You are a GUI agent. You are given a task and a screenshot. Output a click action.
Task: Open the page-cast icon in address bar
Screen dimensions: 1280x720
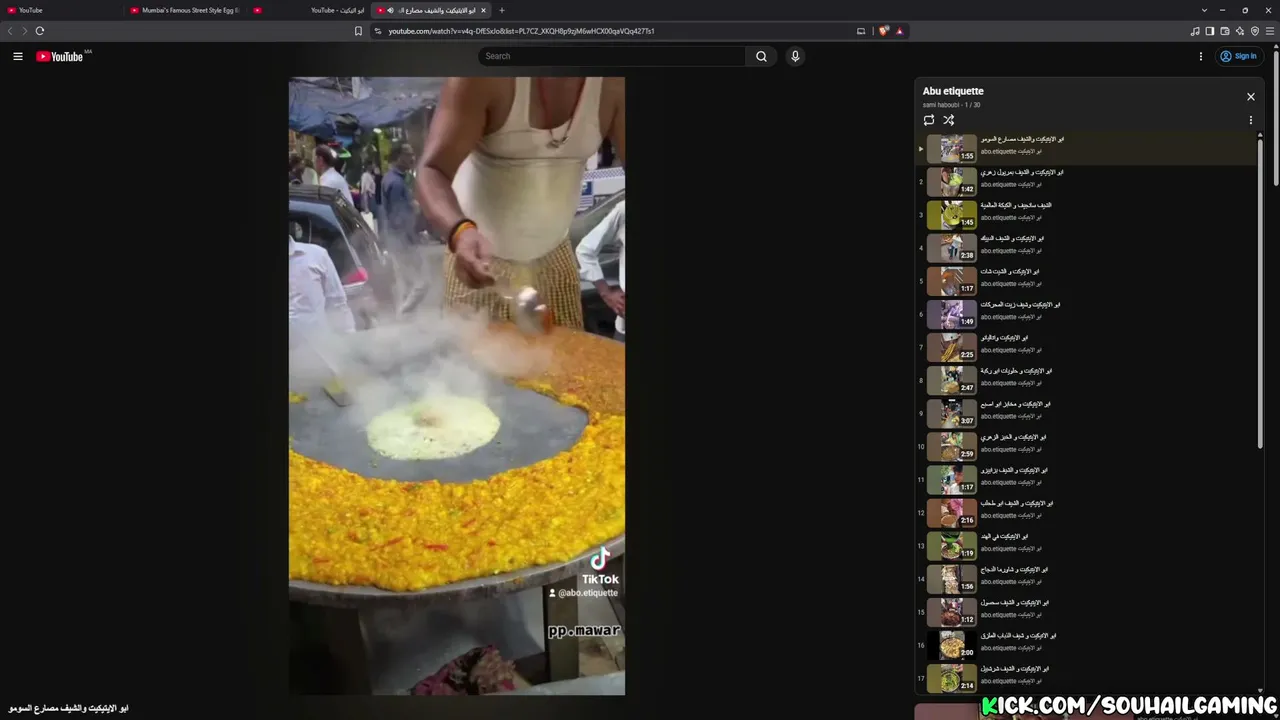[861, 31]
